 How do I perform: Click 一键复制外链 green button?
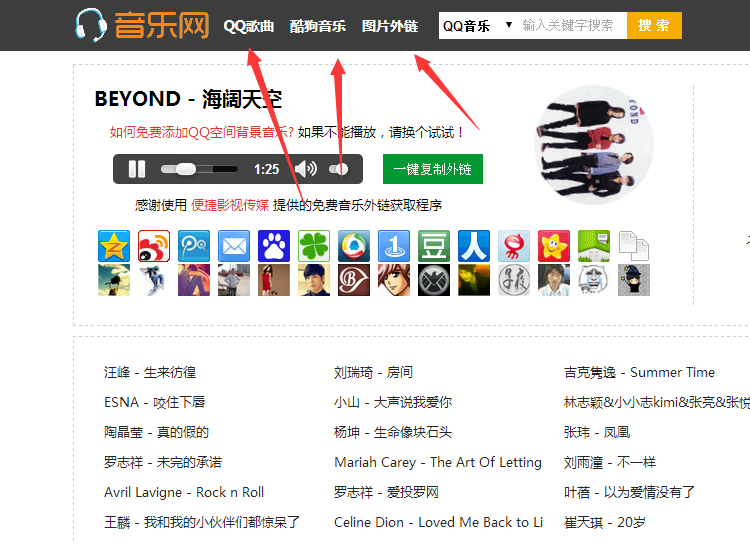tap(433, 169)
